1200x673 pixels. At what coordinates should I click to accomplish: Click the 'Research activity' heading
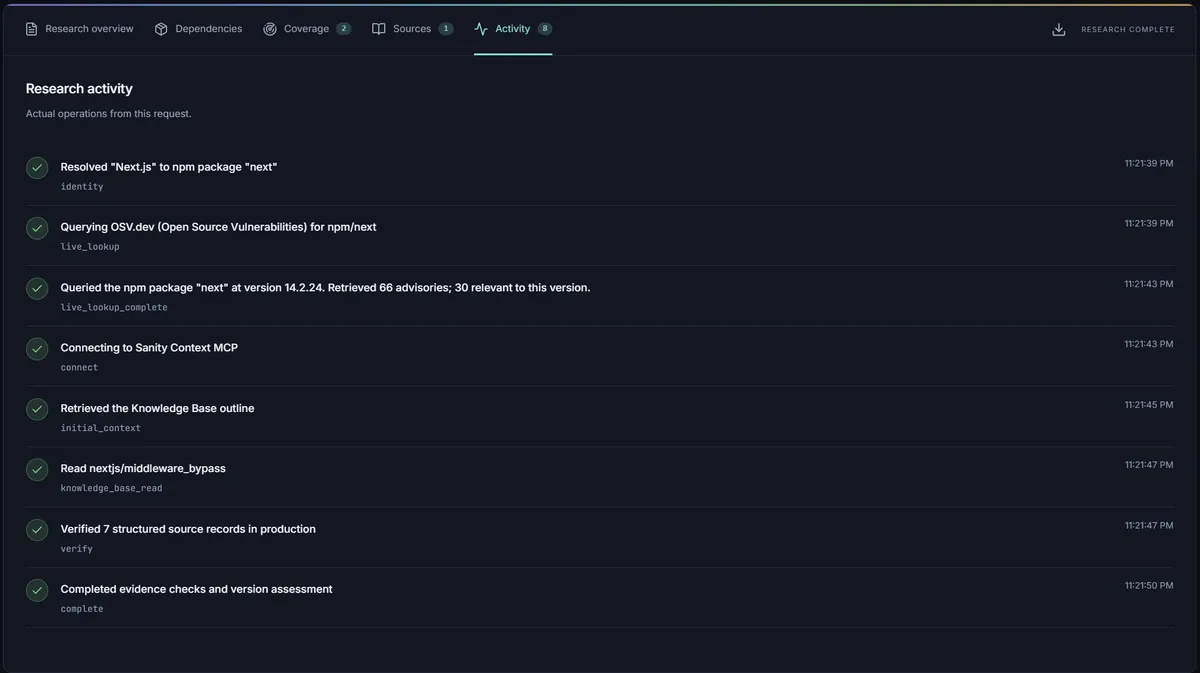click(x=79, y=89)
